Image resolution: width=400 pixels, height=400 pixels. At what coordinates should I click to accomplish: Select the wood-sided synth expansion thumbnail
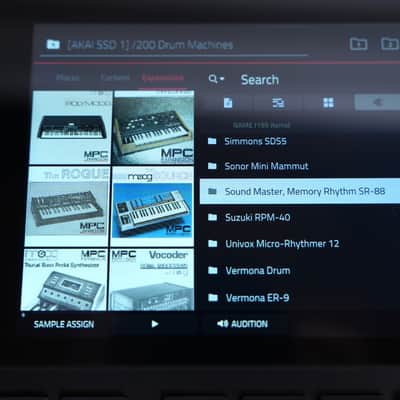(x=153, y=128)
